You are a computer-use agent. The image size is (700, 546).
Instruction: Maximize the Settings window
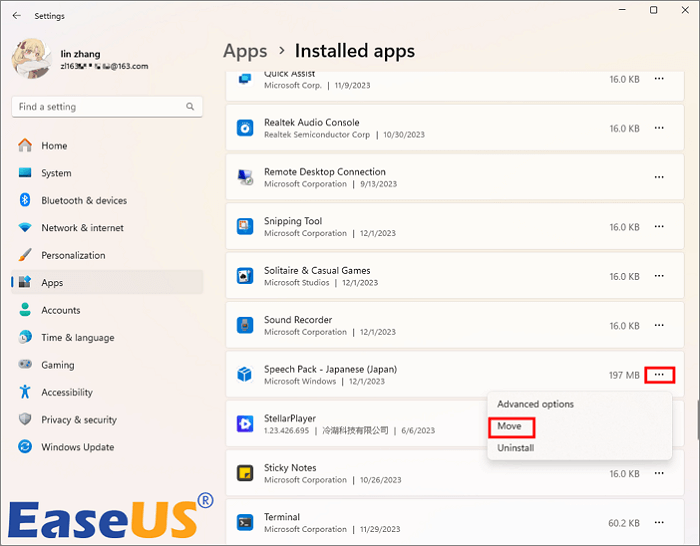click(654, 10)
